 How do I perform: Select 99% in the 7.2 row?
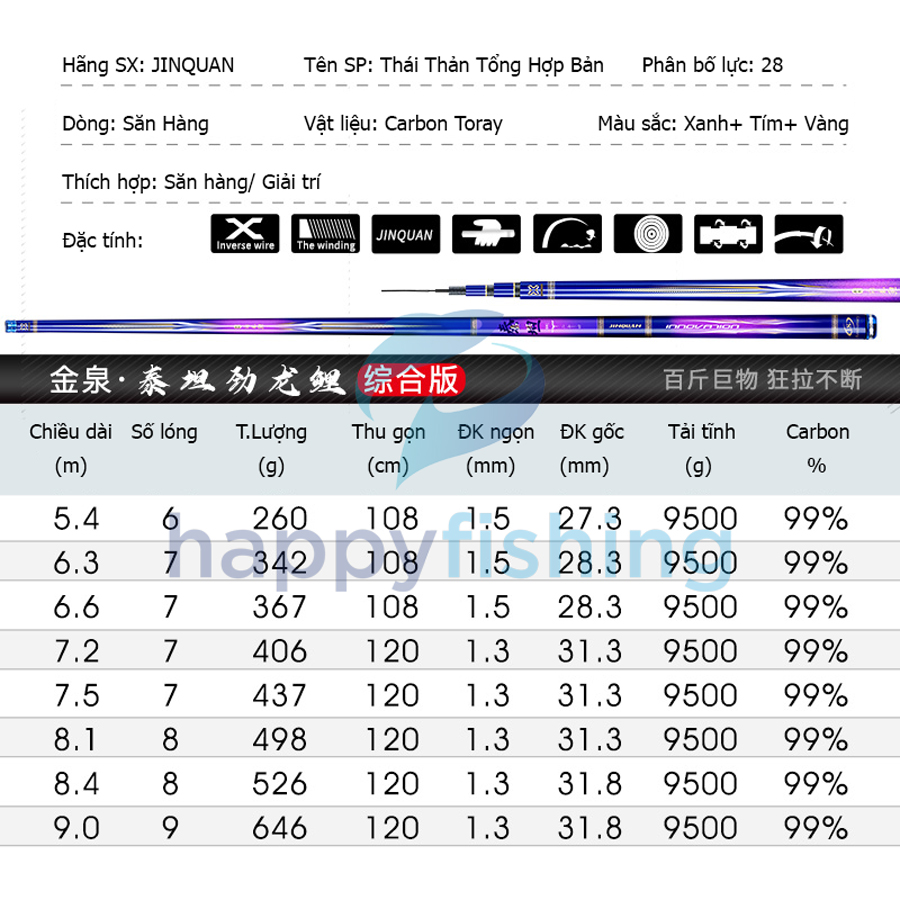coord(816,651)
